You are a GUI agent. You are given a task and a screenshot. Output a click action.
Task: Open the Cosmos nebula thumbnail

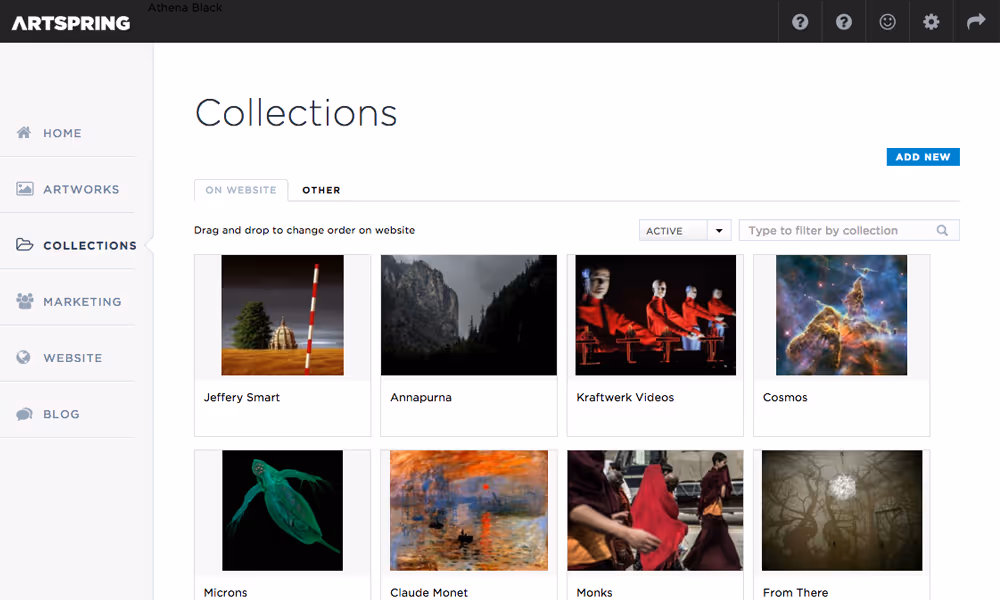pyautogui.click(x=841, y=315)
